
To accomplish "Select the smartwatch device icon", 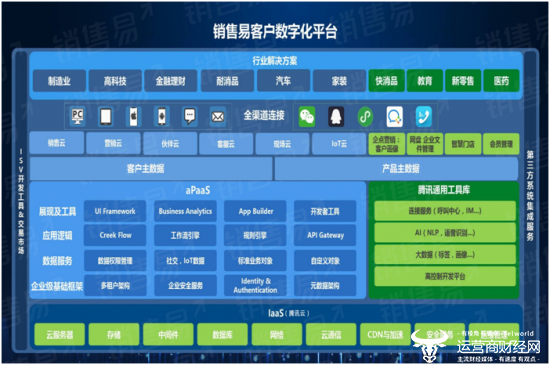I will point(162,117).
